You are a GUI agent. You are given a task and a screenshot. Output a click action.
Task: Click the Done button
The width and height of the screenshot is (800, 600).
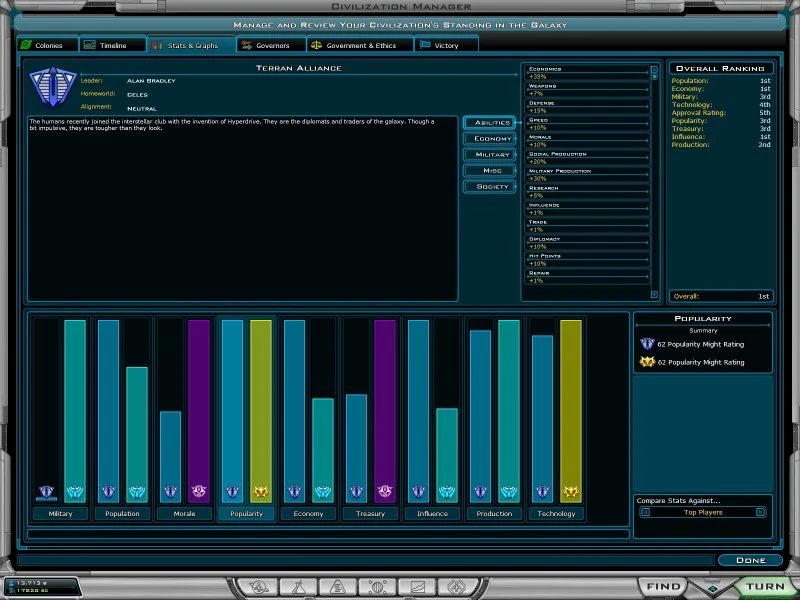coord(750,560)
